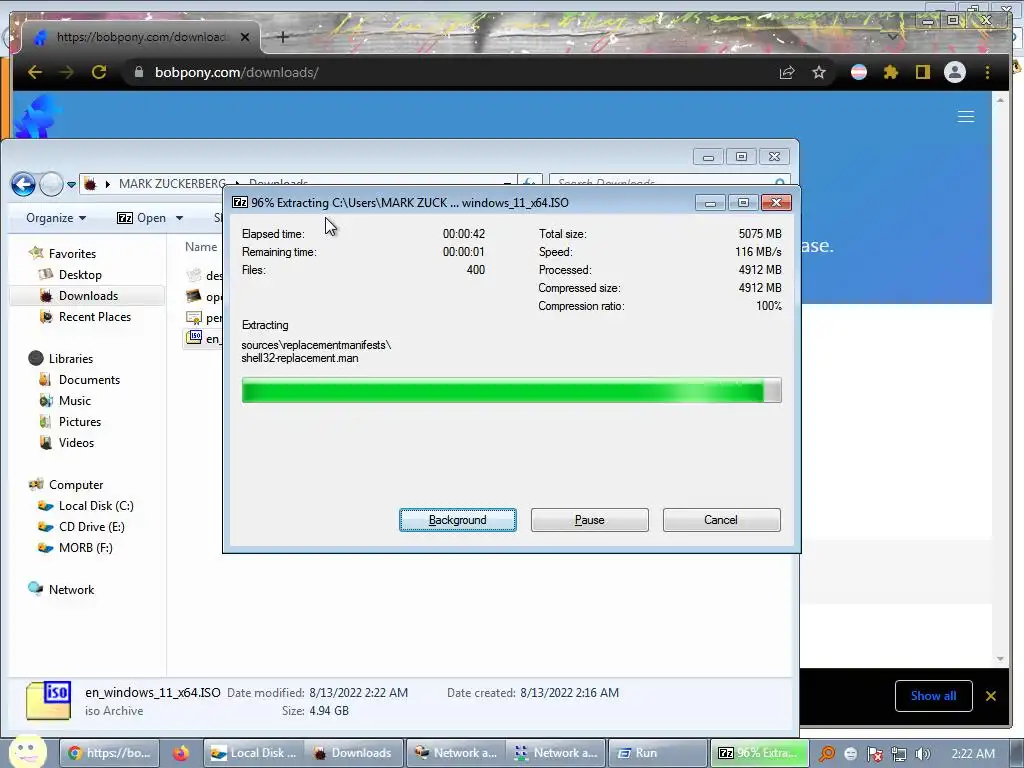The width and height of the screenshot is (1024, 768).
Task: Open the network tray icon
Action: point(899,754)
